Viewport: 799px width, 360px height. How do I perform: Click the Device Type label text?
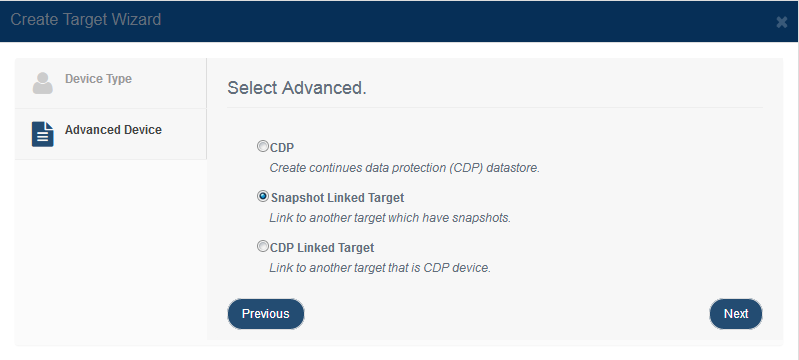pos(98,79)
